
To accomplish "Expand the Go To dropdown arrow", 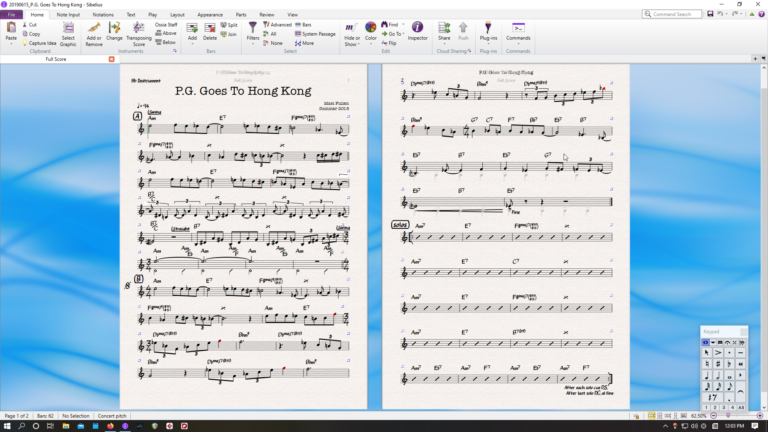I will click(x=403, y=34).
